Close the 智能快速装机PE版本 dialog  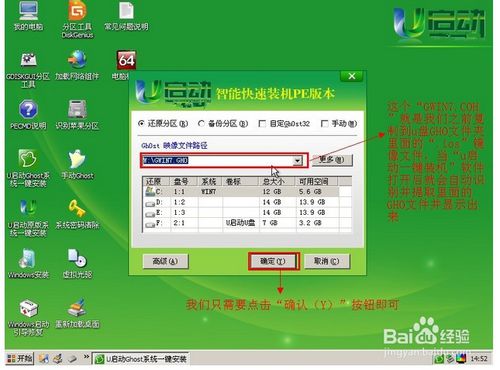point(352,76)
